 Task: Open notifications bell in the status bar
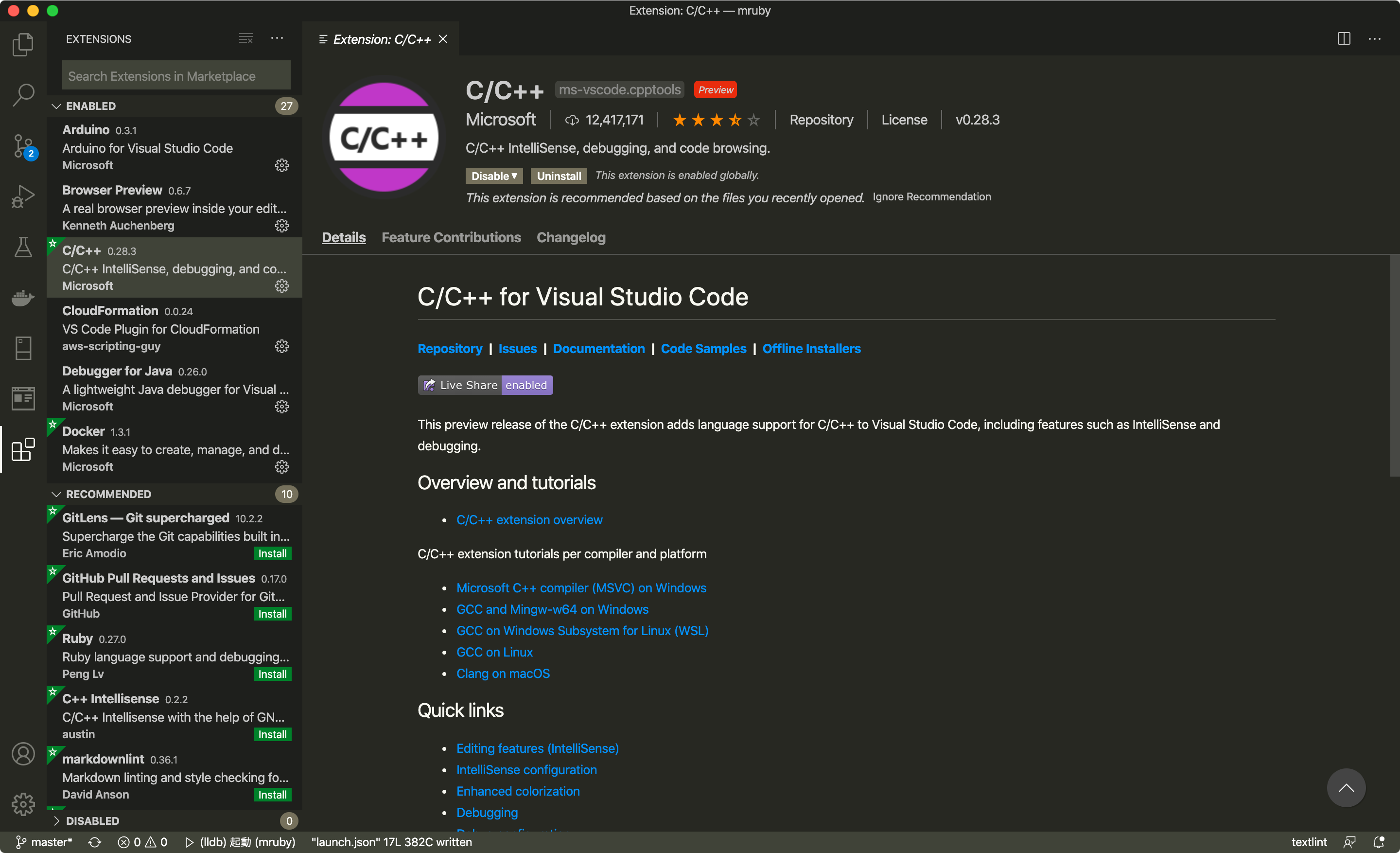[1380, 842]
